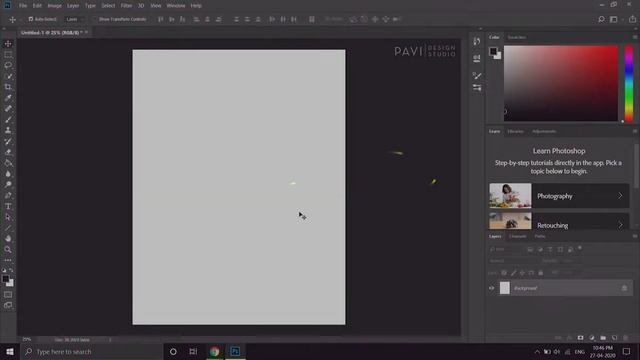Select the Line shape tool
Image resolution: width=640 pixels, height=360 pixels.
(8, 228)
